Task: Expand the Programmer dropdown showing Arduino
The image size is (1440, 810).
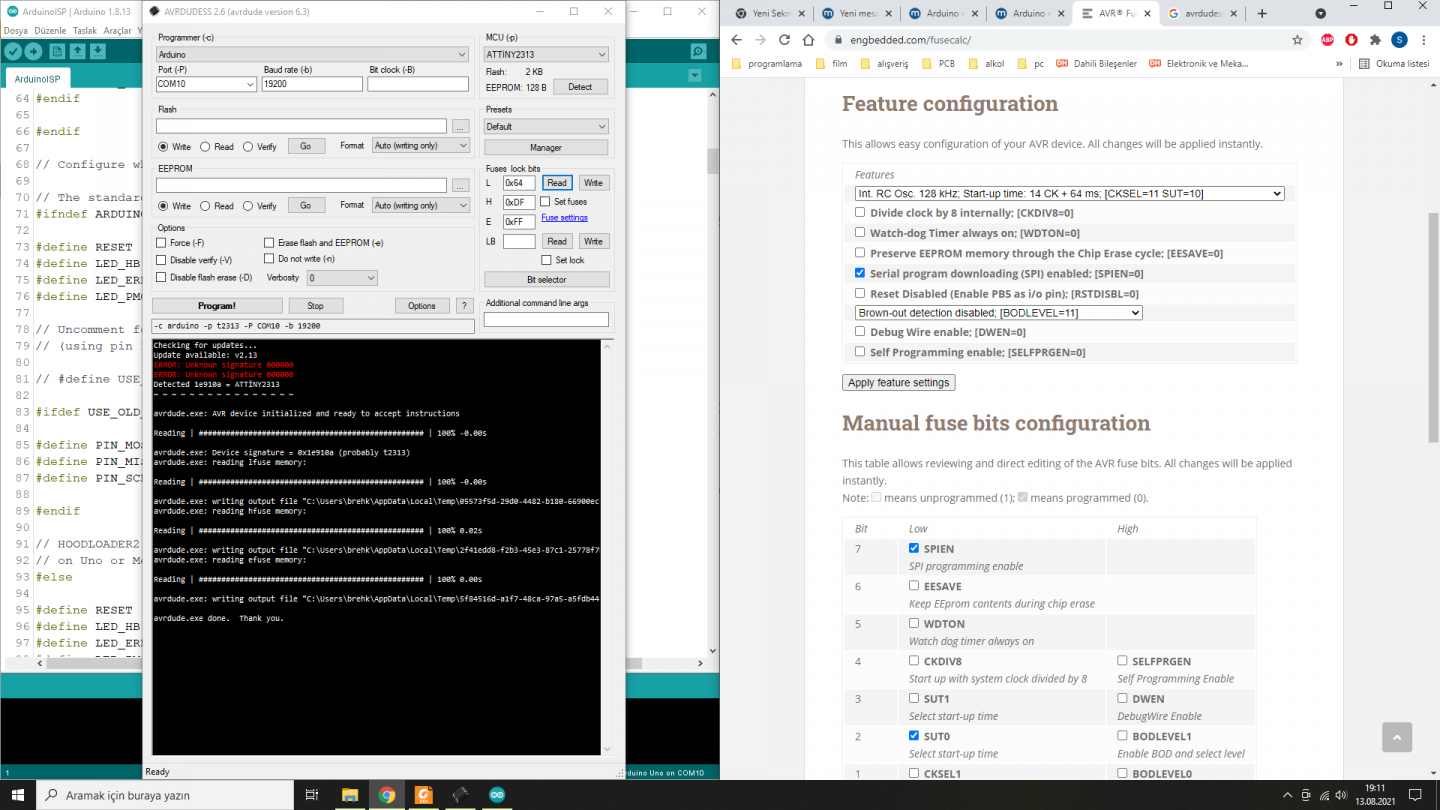Action: point(312,55)
